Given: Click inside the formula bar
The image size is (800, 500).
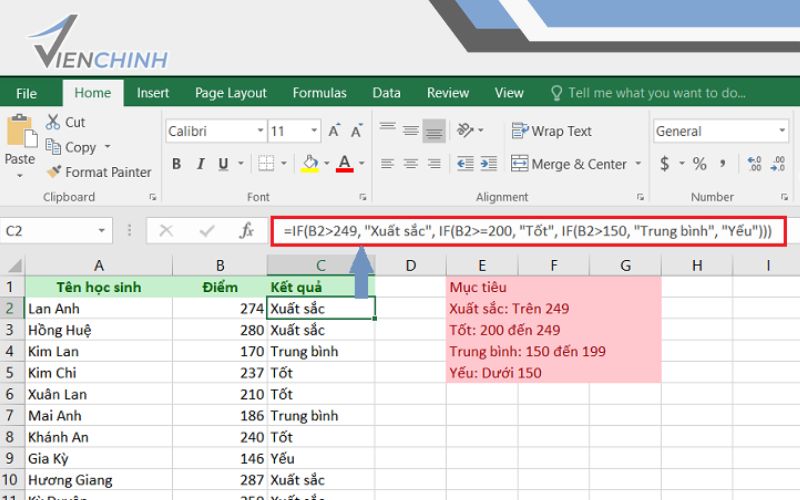Looking at the screenshot, I should (528, 231).
